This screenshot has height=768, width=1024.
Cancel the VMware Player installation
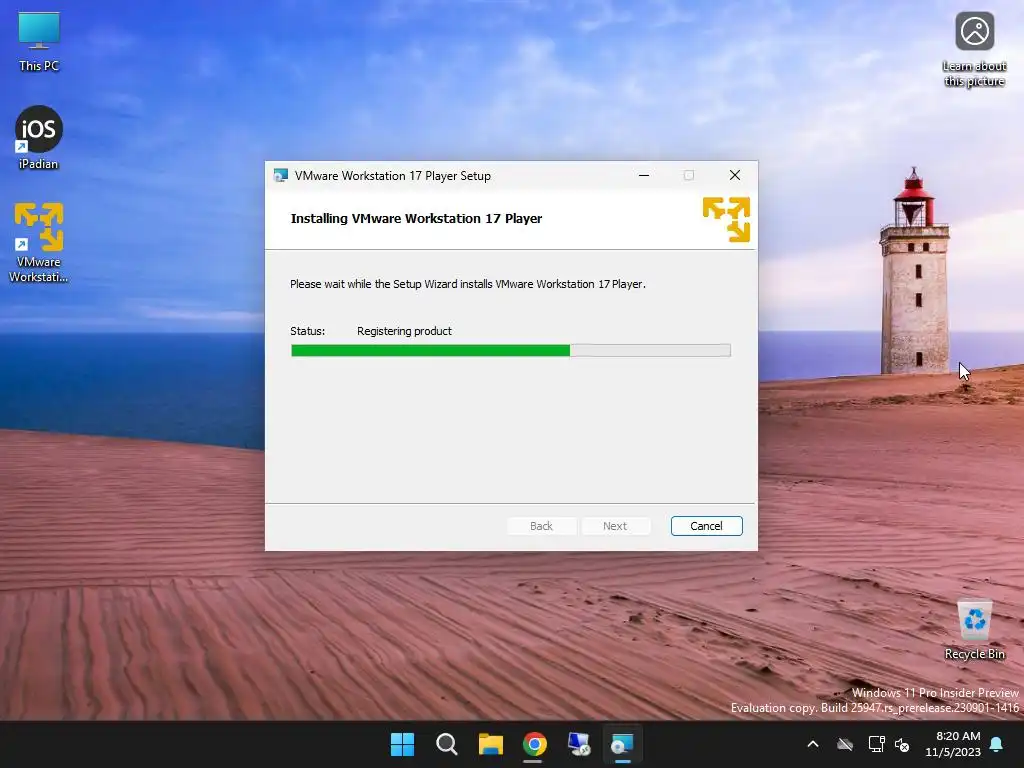coord(707,526)
